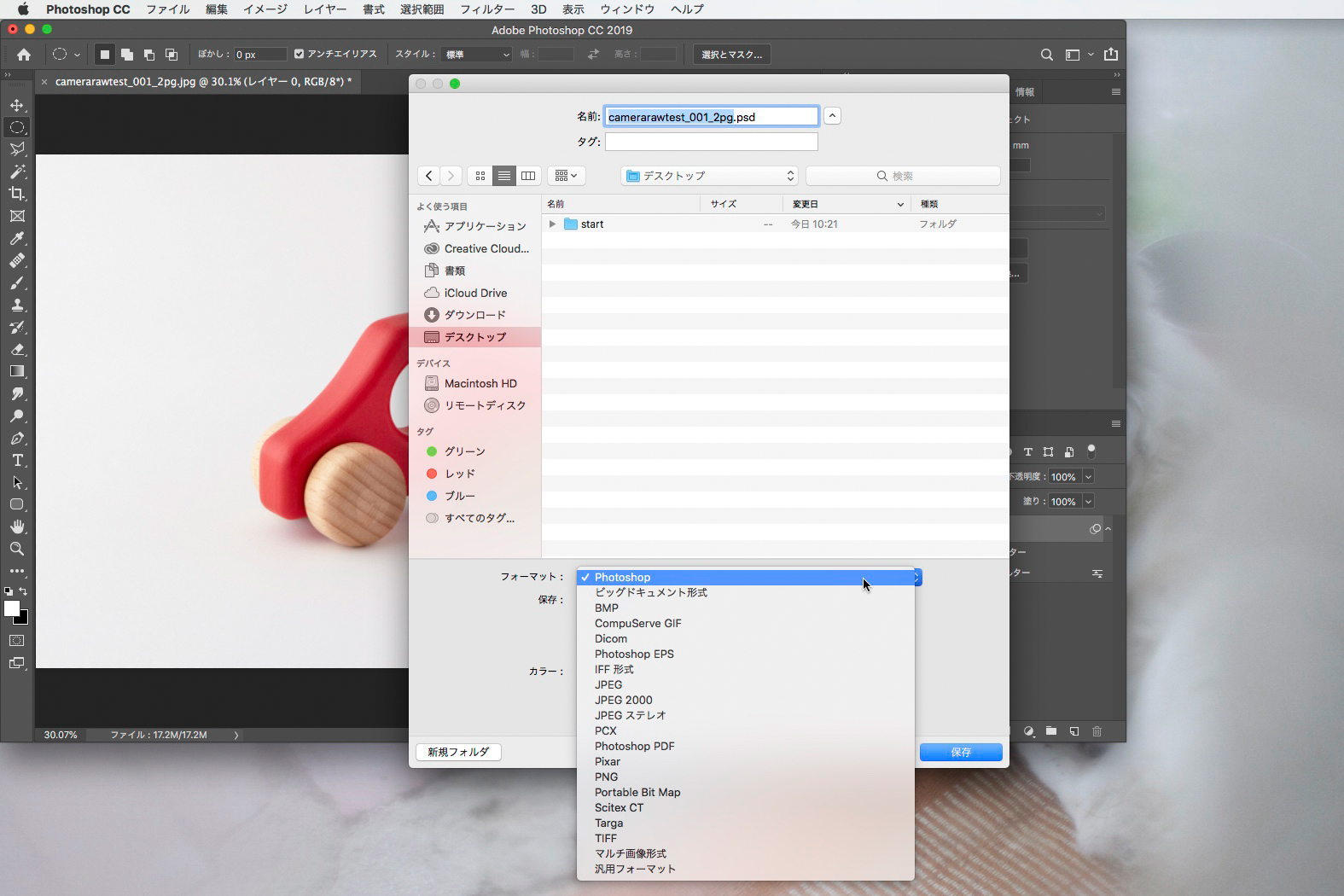The height and width of the screenshot is (896, 1344).
Task: Select the Eyedropper tool
Action: (x=17, y=238)
